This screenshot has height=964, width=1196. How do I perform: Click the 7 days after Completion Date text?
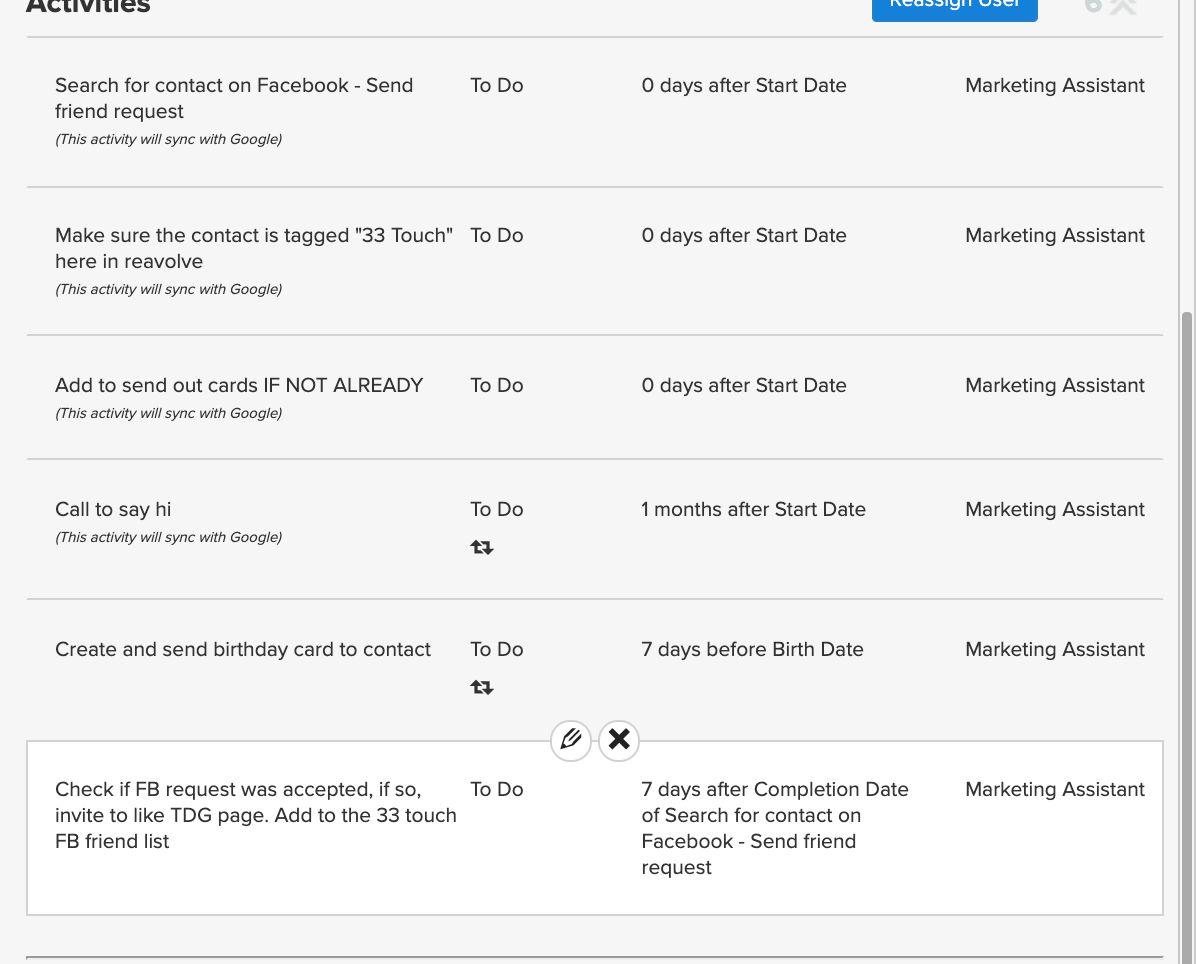pyautogui.click(x=774, y=828)
